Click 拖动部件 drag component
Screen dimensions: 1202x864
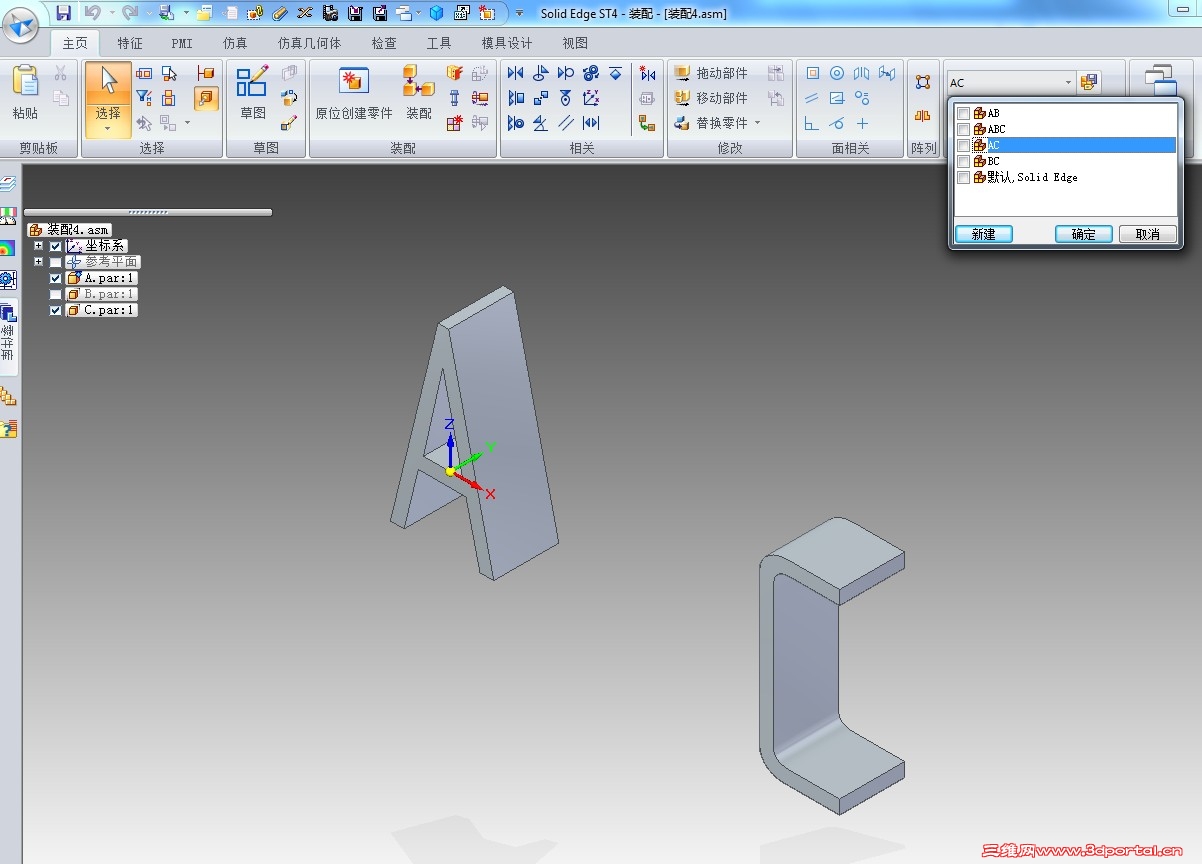tap(711, 73)
